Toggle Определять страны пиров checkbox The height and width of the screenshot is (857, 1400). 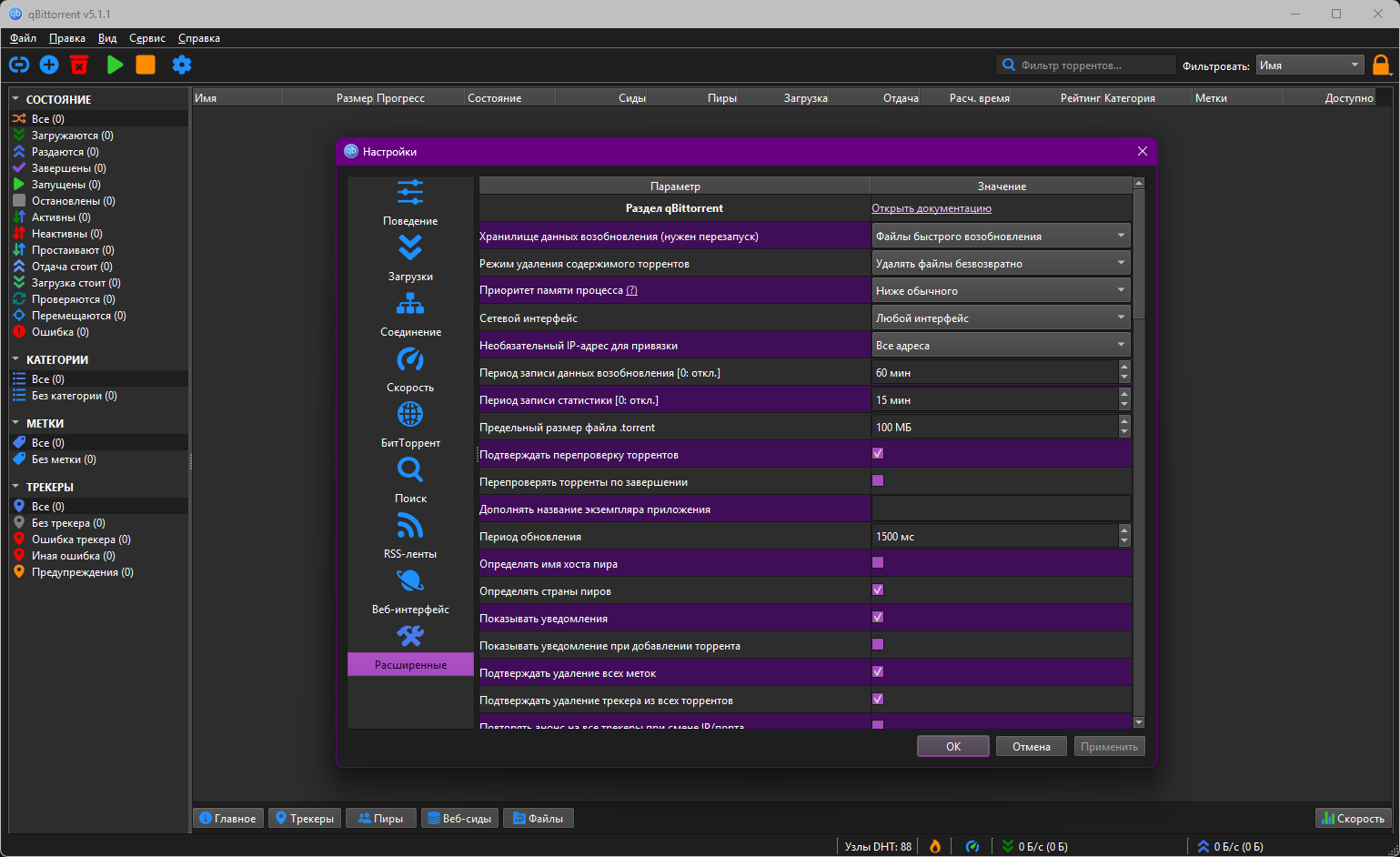(878, 590)
